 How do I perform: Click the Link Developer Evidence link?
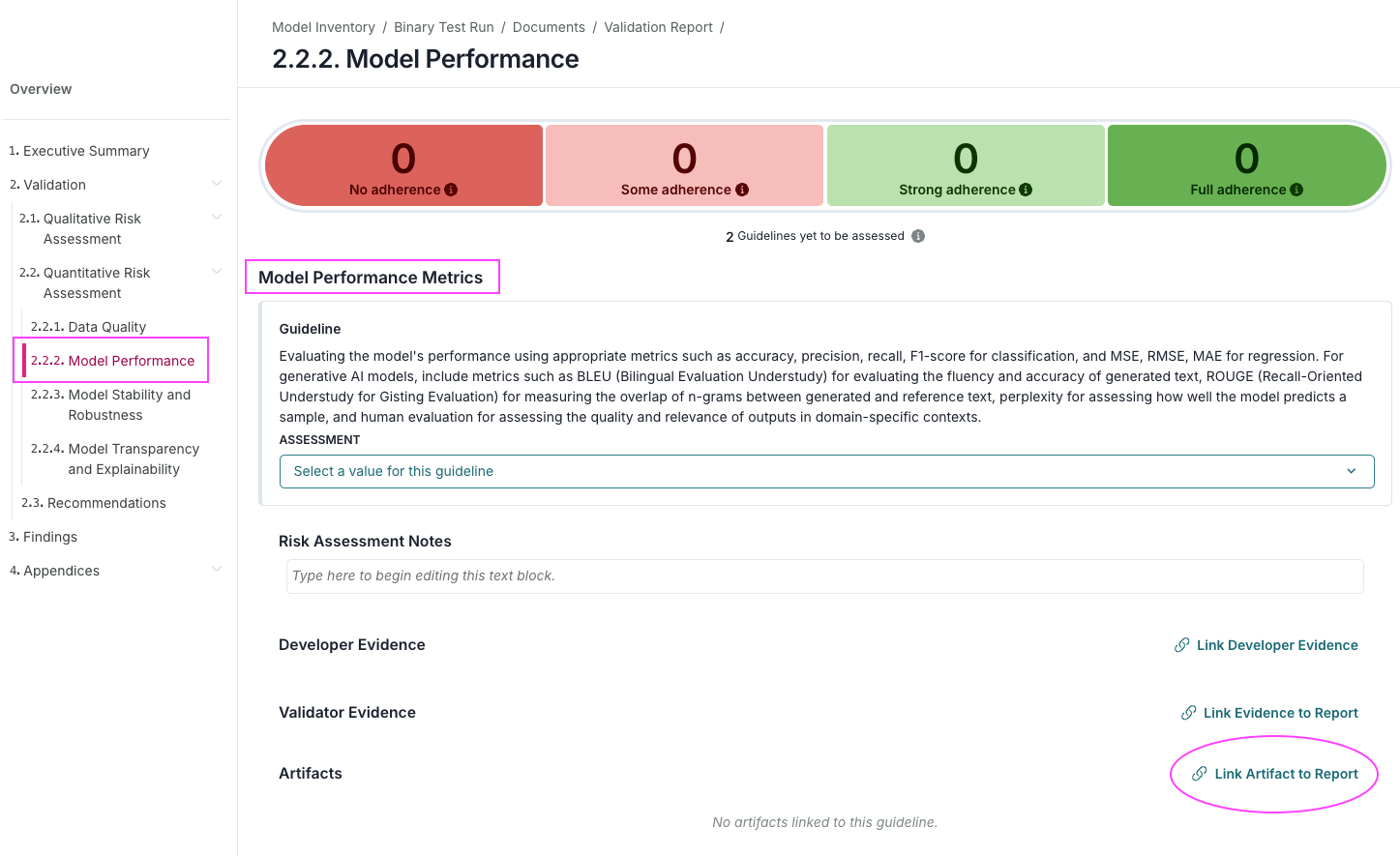(x=1277, y=644)
